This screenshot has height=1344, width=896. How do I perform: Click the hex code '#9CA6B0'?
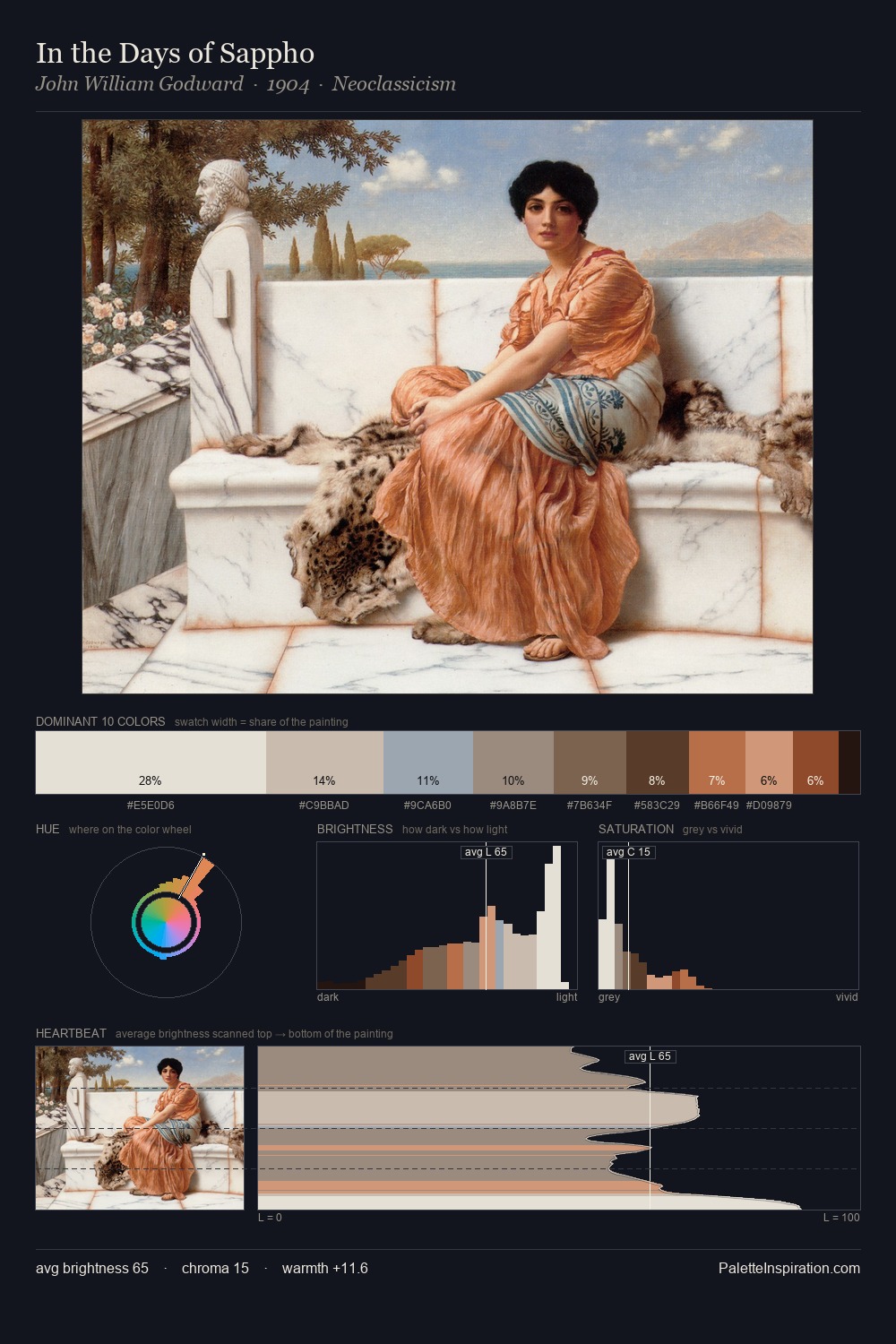(427, 806)
